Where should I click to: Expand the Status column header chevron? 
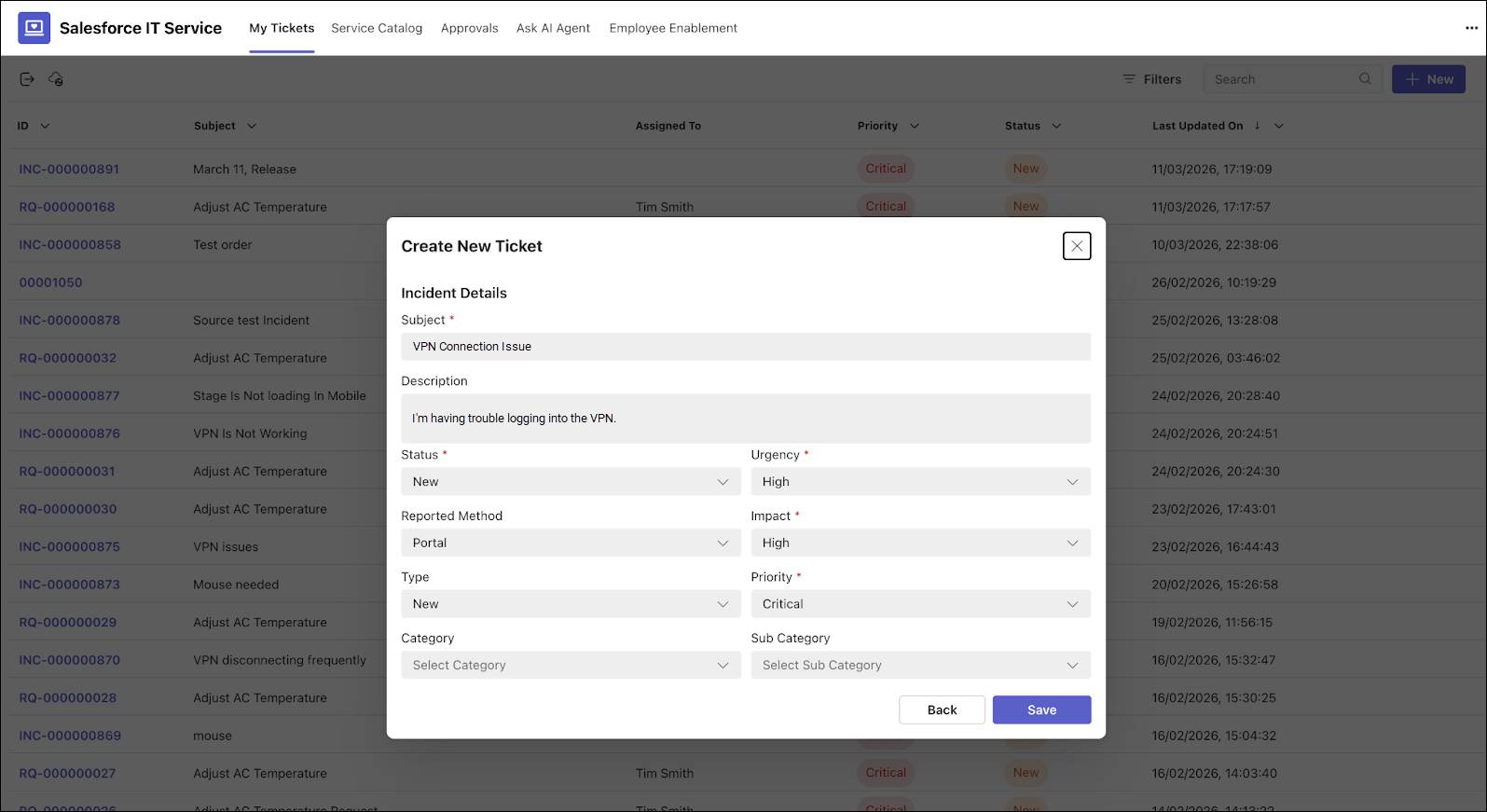pyautogui.click(x=1056, y=126)
